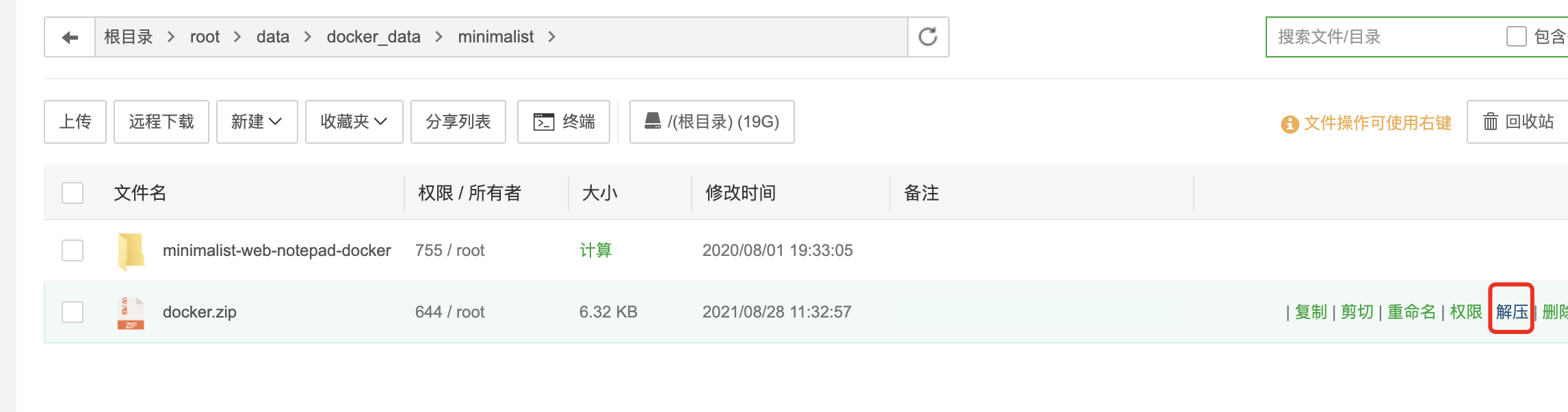Click the orange info icon
Screen dimensions: 1568x412
[x=1290, y=124]
